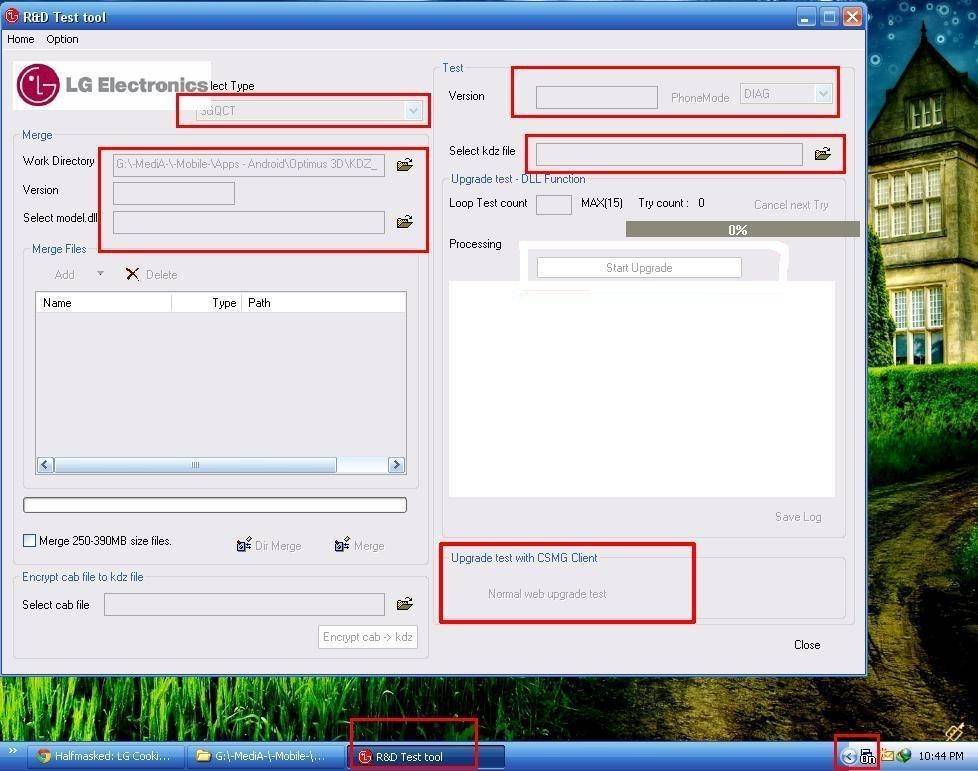This screenshot has height=771, width=978.
Task: Click the Work Directory path field
Action: click(249, 165)
